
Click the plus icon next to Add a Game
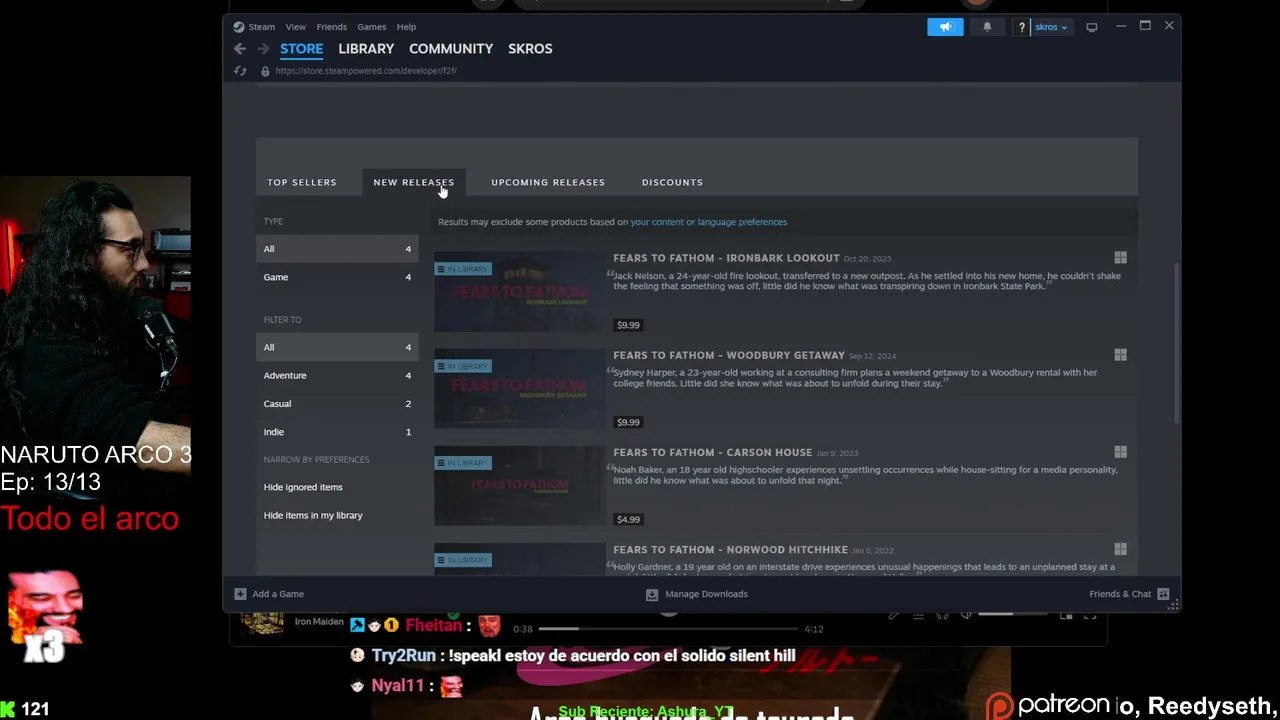coord(240,594)
